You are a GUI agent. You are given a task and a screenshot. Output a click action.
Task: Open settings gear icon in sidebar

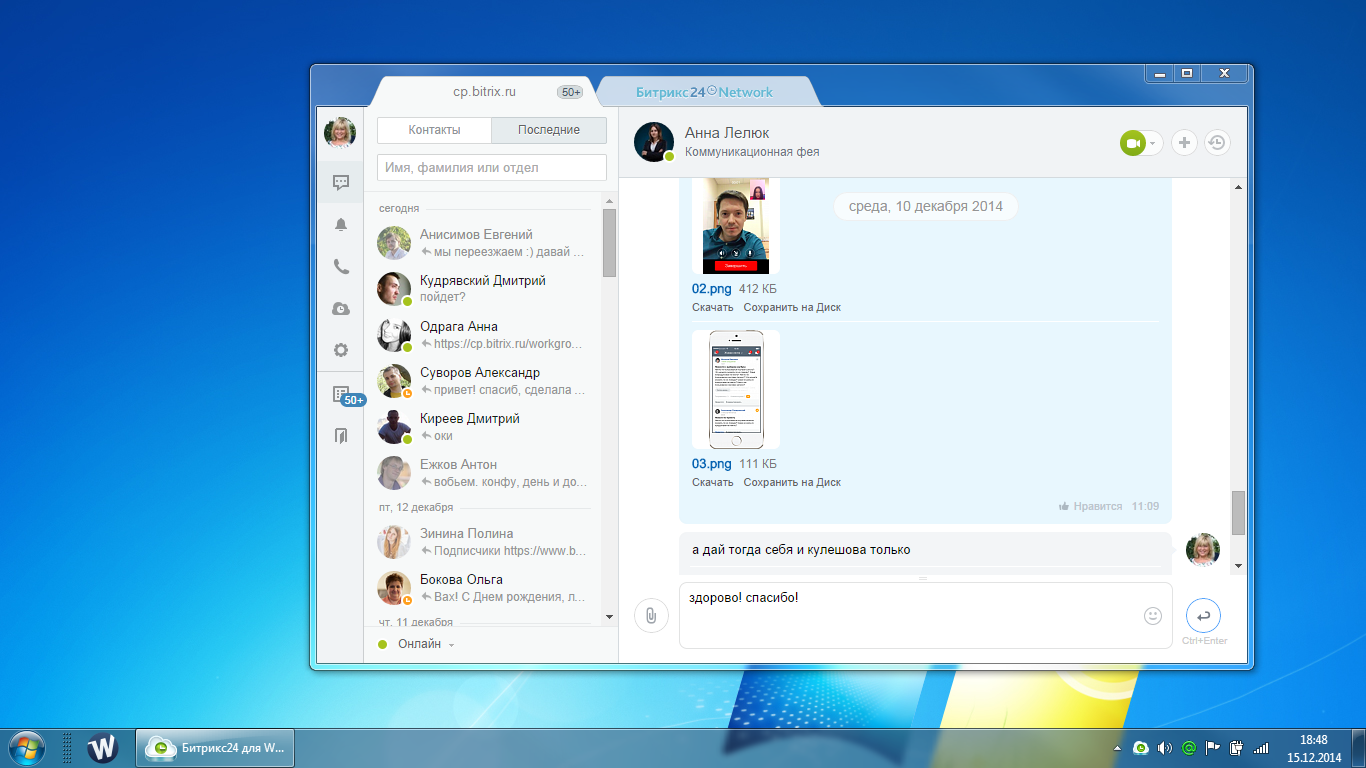tap(341, 350)
